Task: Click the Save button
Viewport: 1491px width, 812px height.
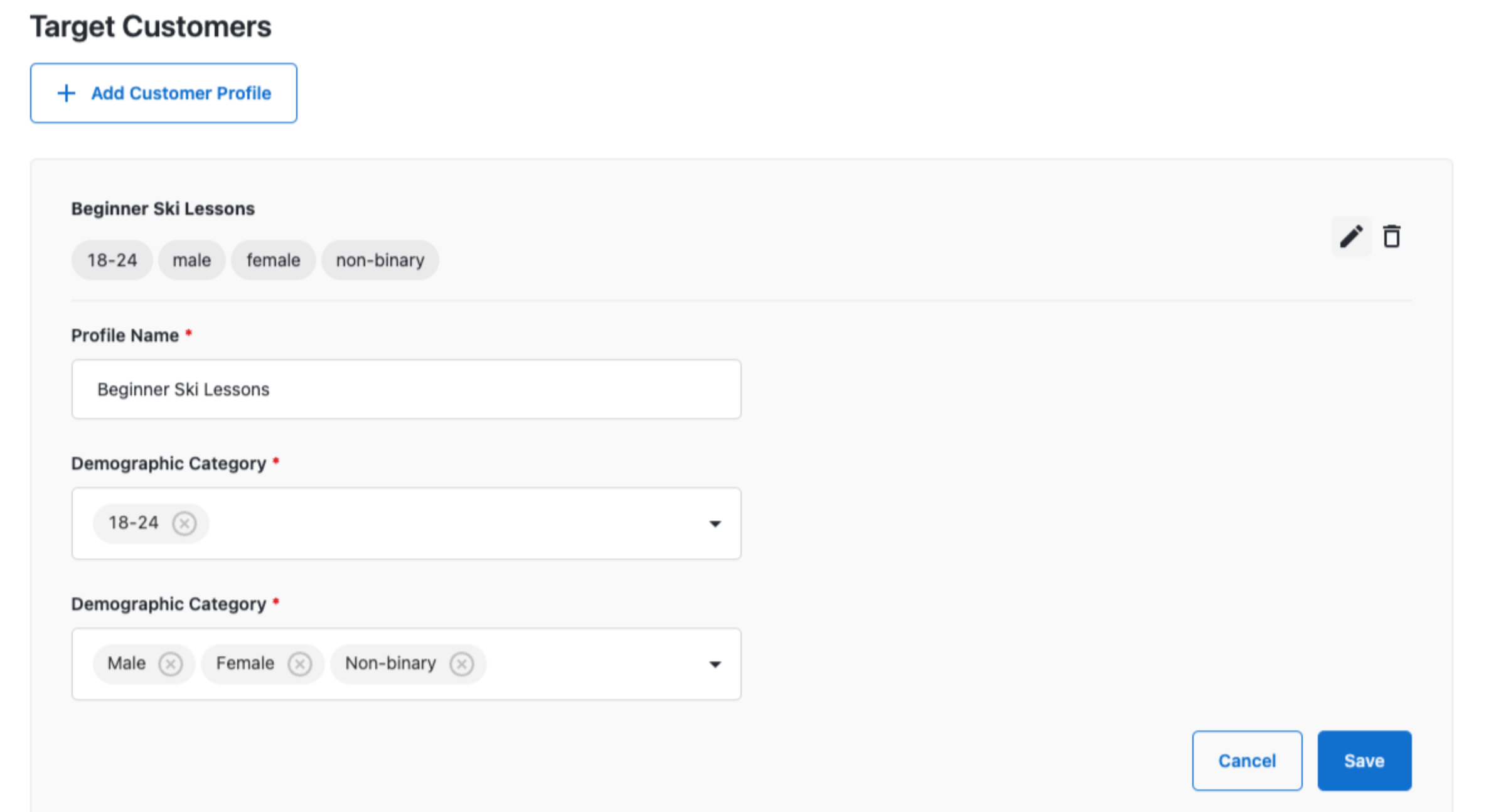Action: tap(1364, 760)
